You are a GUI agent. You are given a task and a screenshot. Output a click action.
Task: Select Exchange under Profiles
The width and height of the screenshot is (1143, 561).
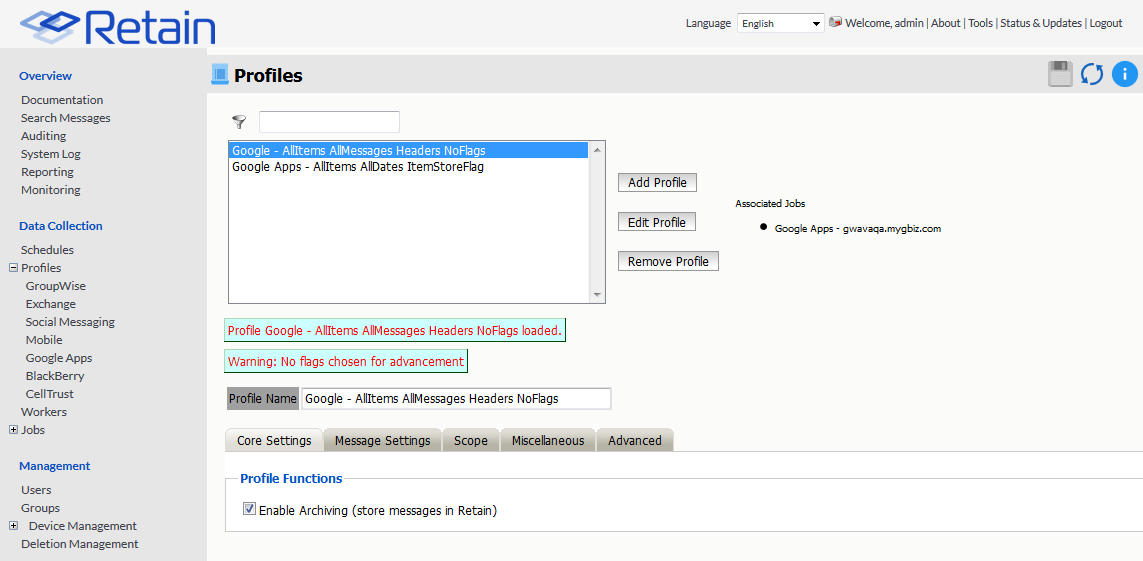pos(50,304)
